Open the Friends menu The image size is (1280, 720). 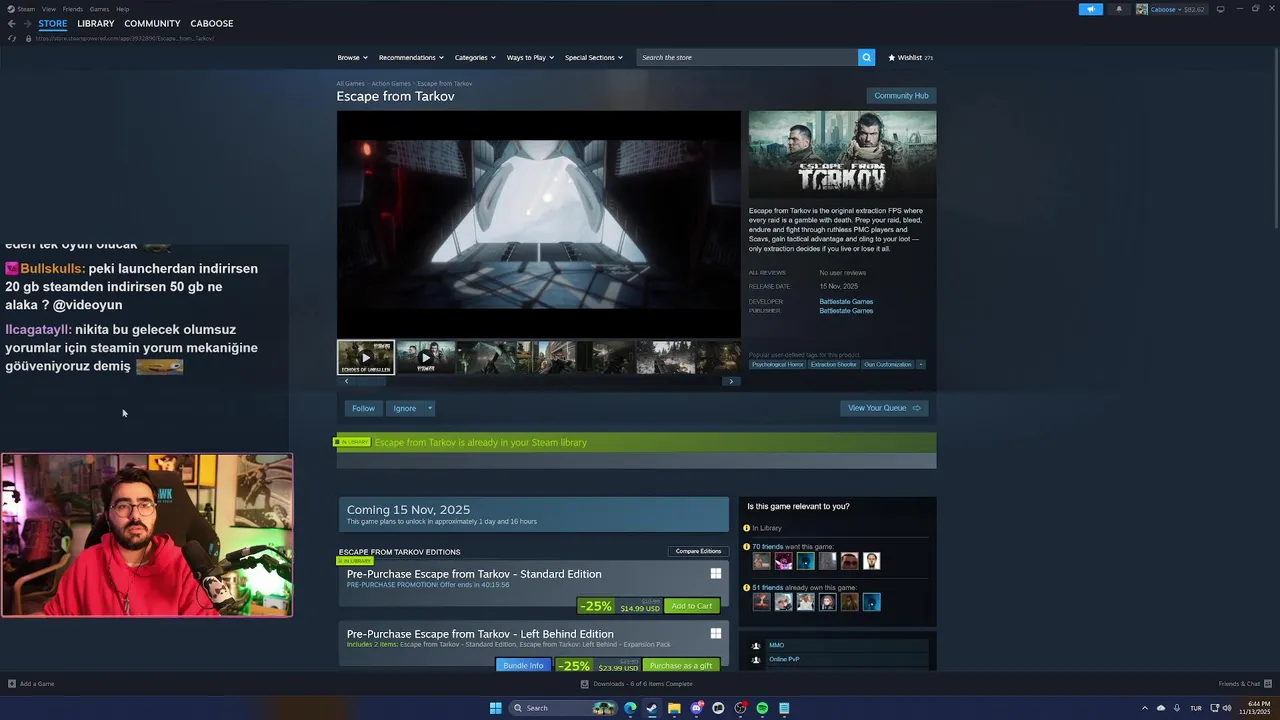pyautogui.click(x=72, y=9)
